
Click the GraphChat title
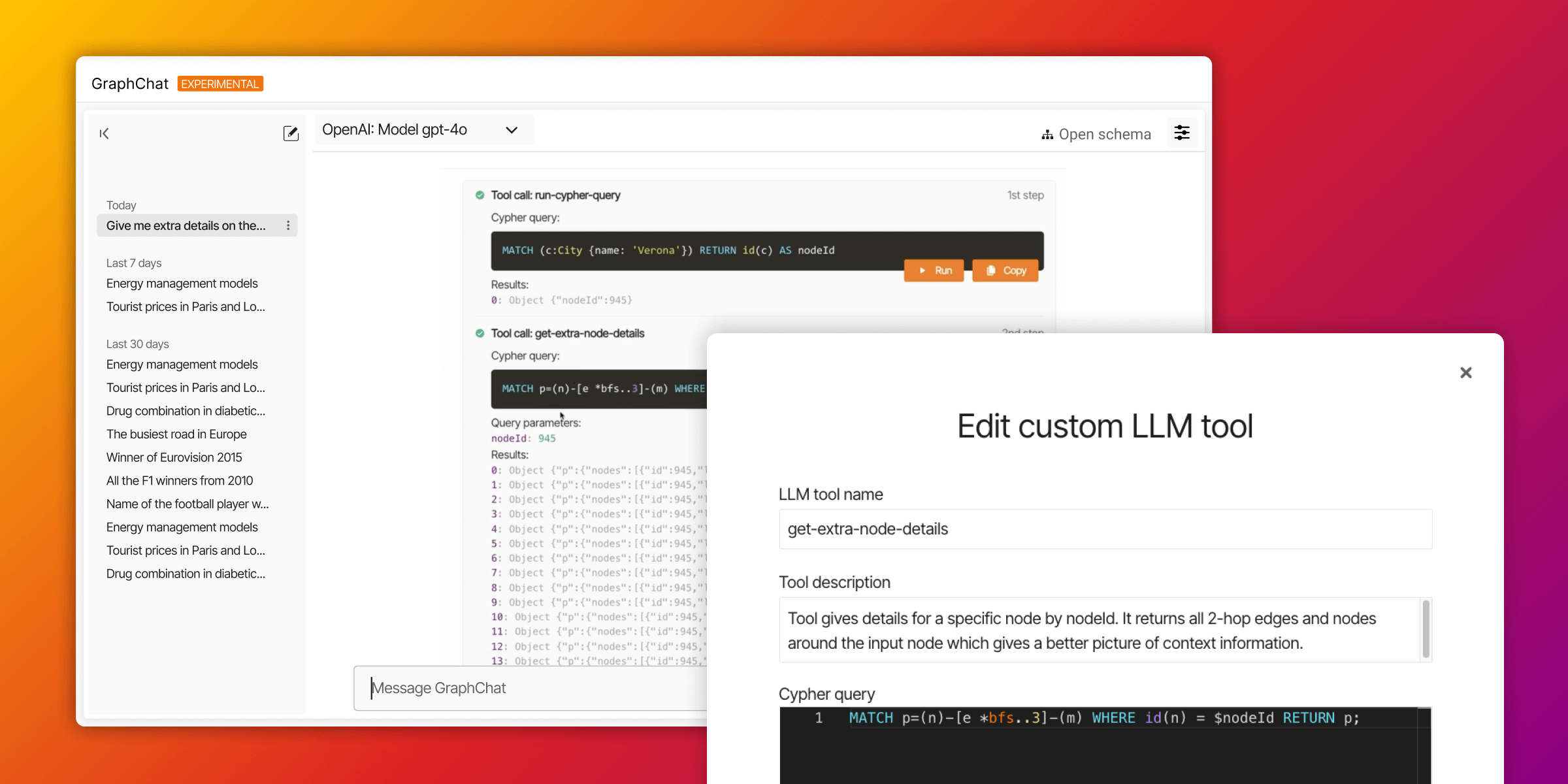tap(129, 83)
